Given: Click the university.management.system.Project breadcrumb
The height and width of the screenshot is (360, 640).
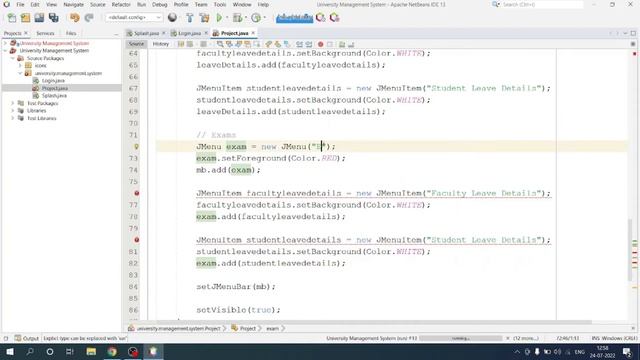Looking at the screenshot, I should [x=178, y=329].
